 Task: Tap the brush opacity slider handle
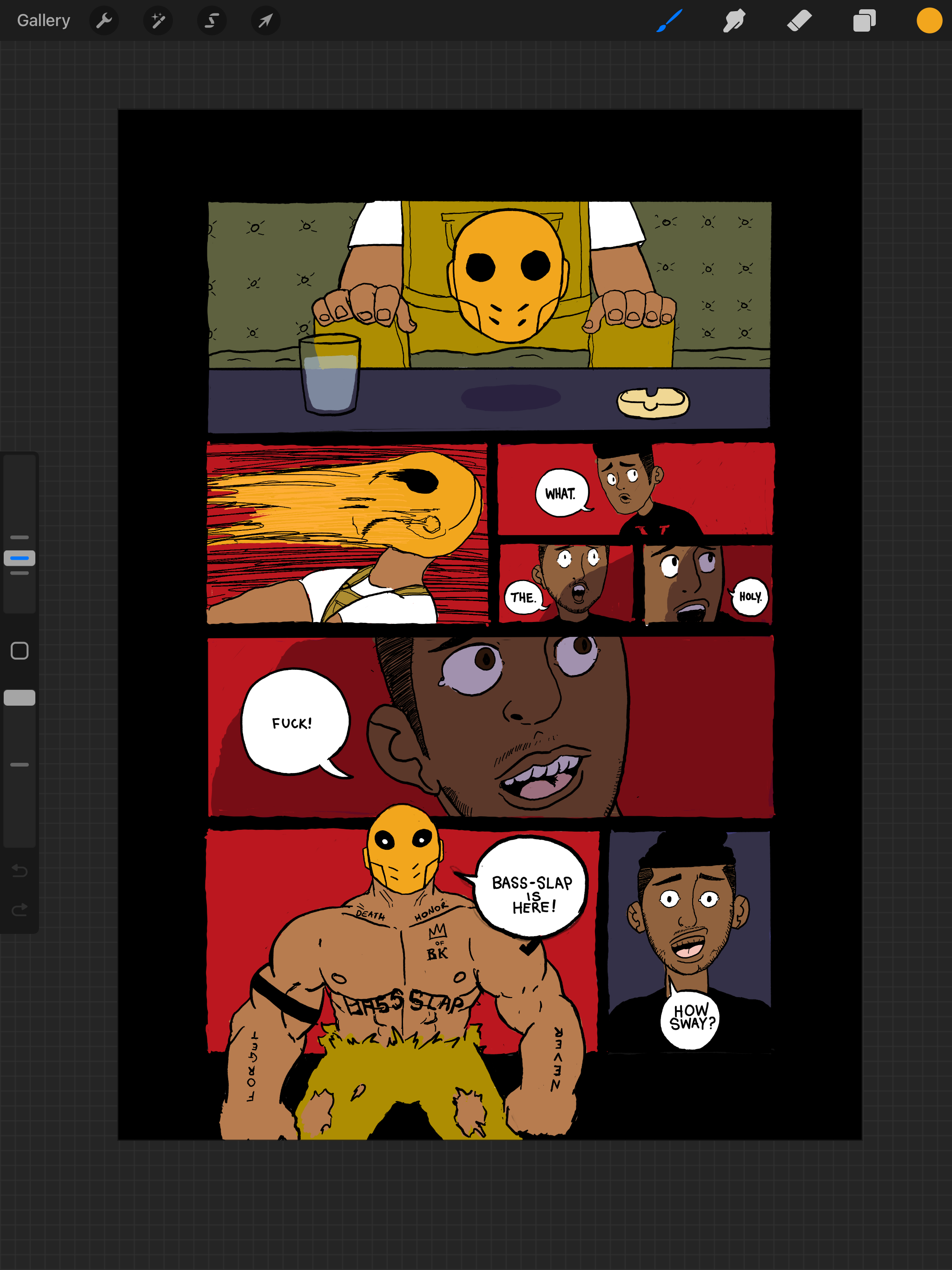[20, 698]
